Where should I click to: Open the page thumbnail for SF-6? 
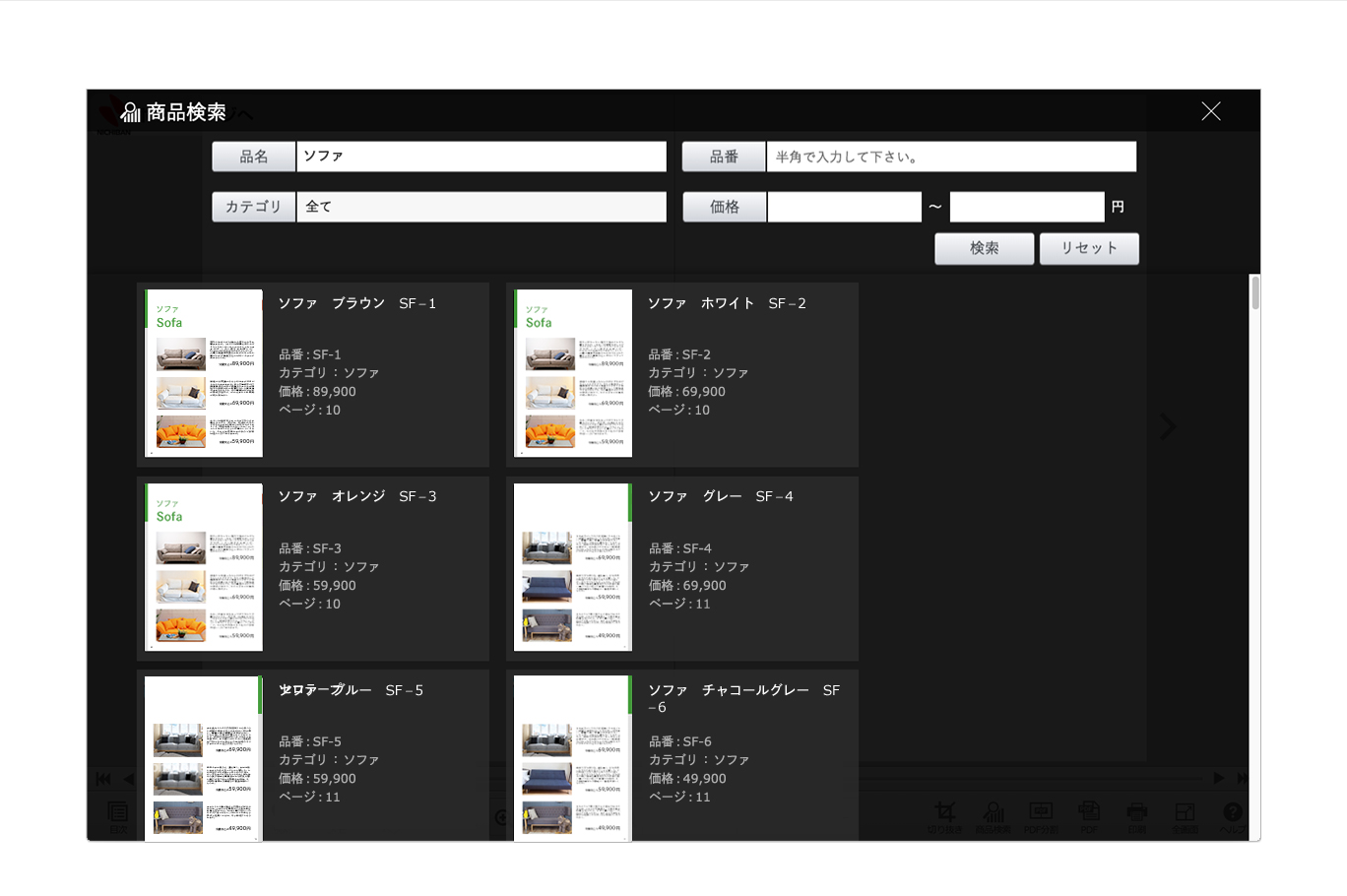[x=573, y=758]
